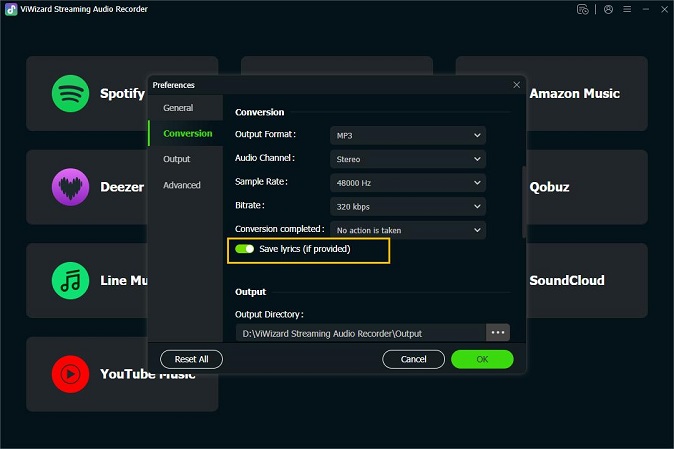Image resolution: width=674 pixels, height=449 pixels.
Task: Click the Cancel button
Action: click(x=414, y=359)
